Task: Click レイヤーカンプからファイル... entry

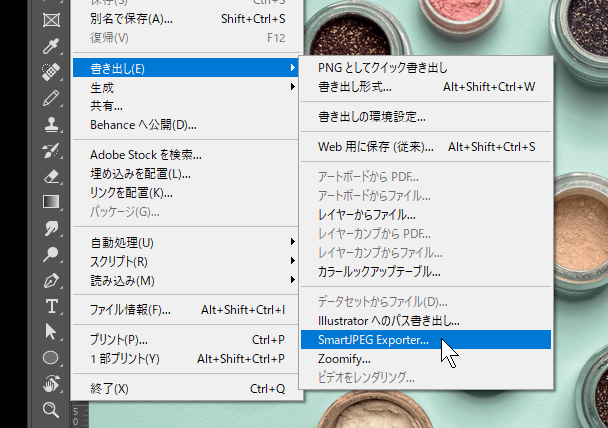Action: coord(426,253)
